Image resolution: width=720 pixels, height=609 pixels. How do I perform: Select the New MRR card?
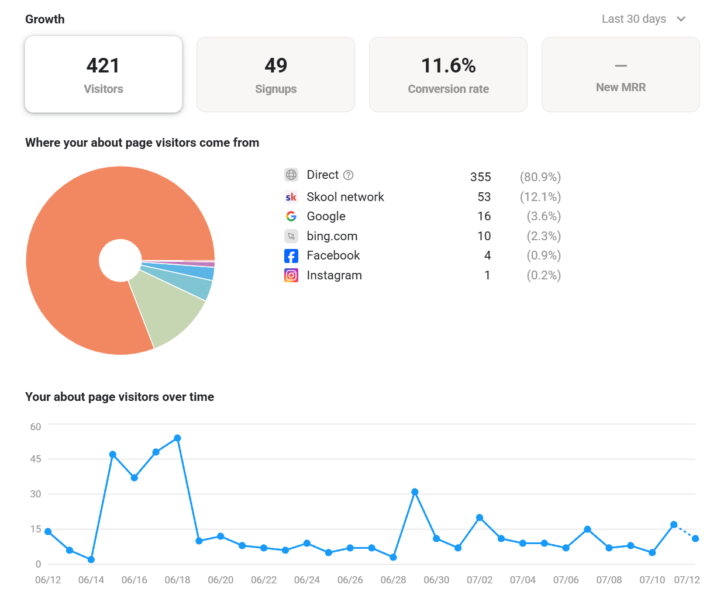pyautogui.click(x=620, y=74)
